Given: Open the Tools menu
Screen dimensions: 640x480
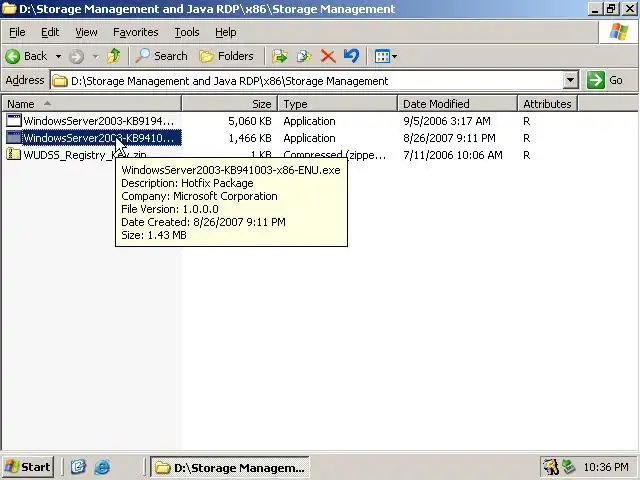Looking at the screenshot, I should coord(187,32).
